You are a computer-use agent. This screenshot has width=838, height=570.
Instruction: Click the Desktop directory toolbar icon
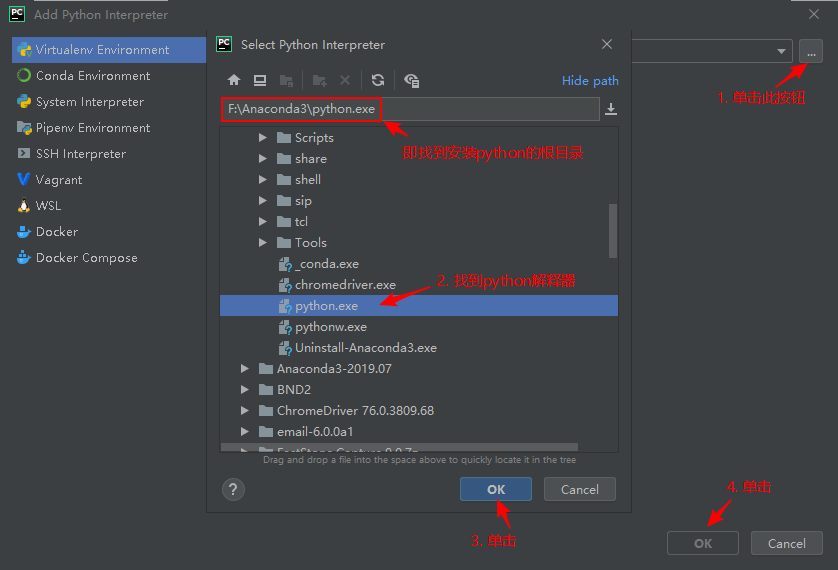260,80
